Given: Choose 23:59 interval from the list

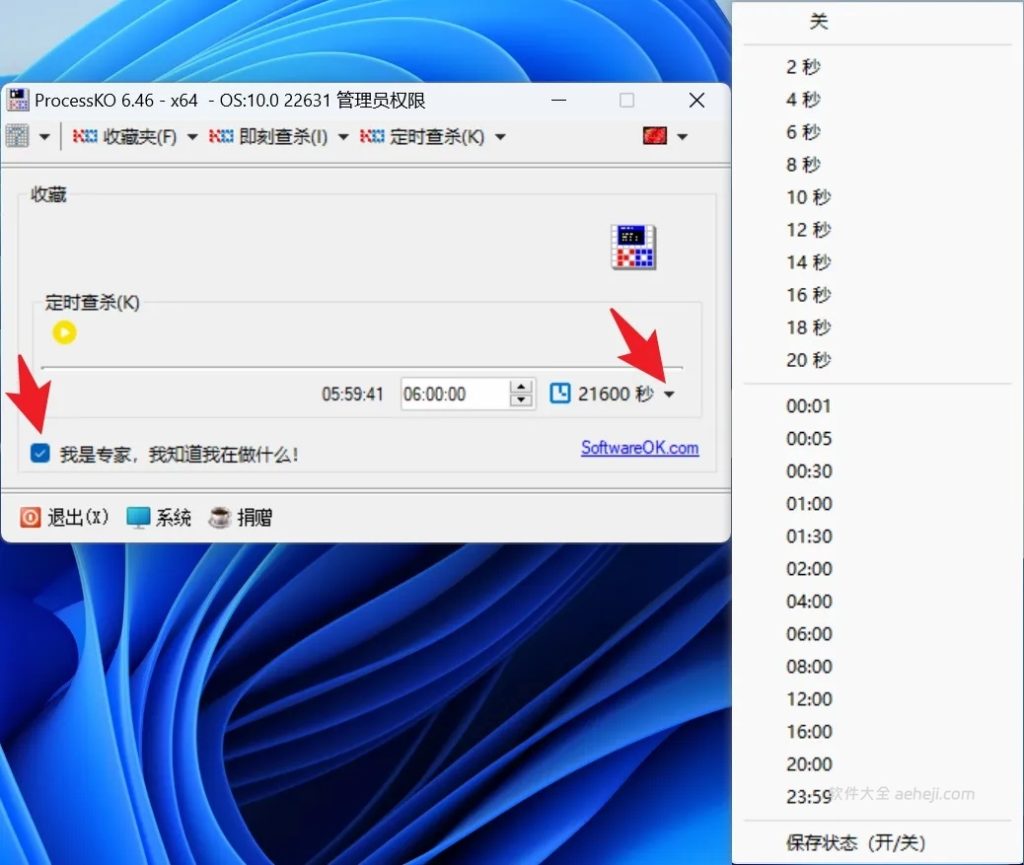Looking at the screenshot, I should pos(808,794).
